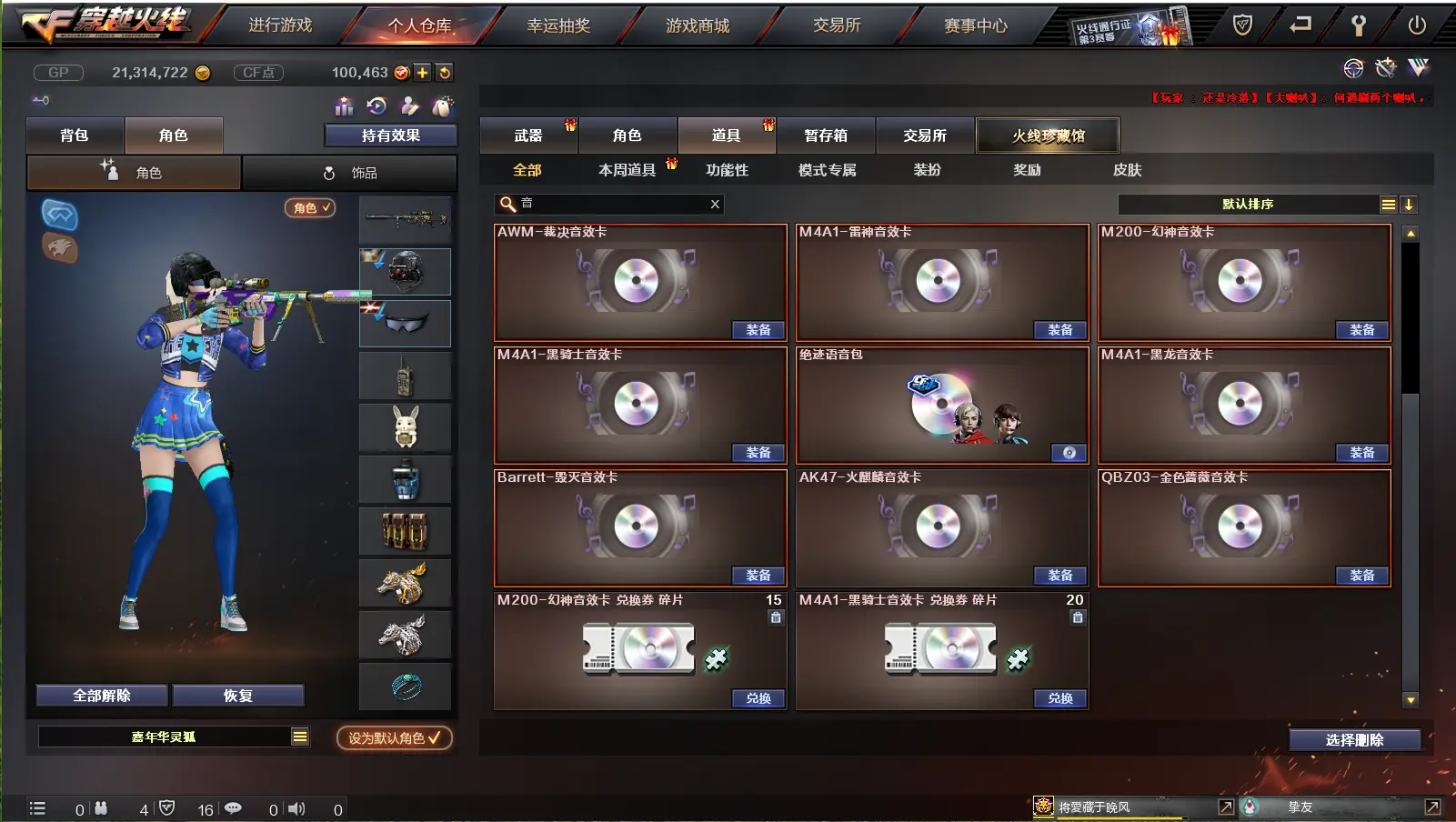1456x822 pixels.
Task: Click the 全部解除 button
Action: (102, 696)
